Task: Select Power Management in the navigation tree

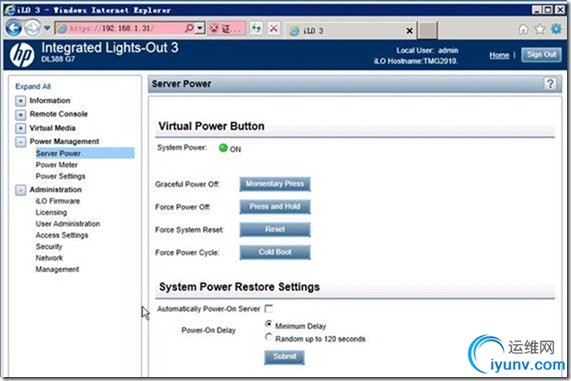Action: point(64,141)
